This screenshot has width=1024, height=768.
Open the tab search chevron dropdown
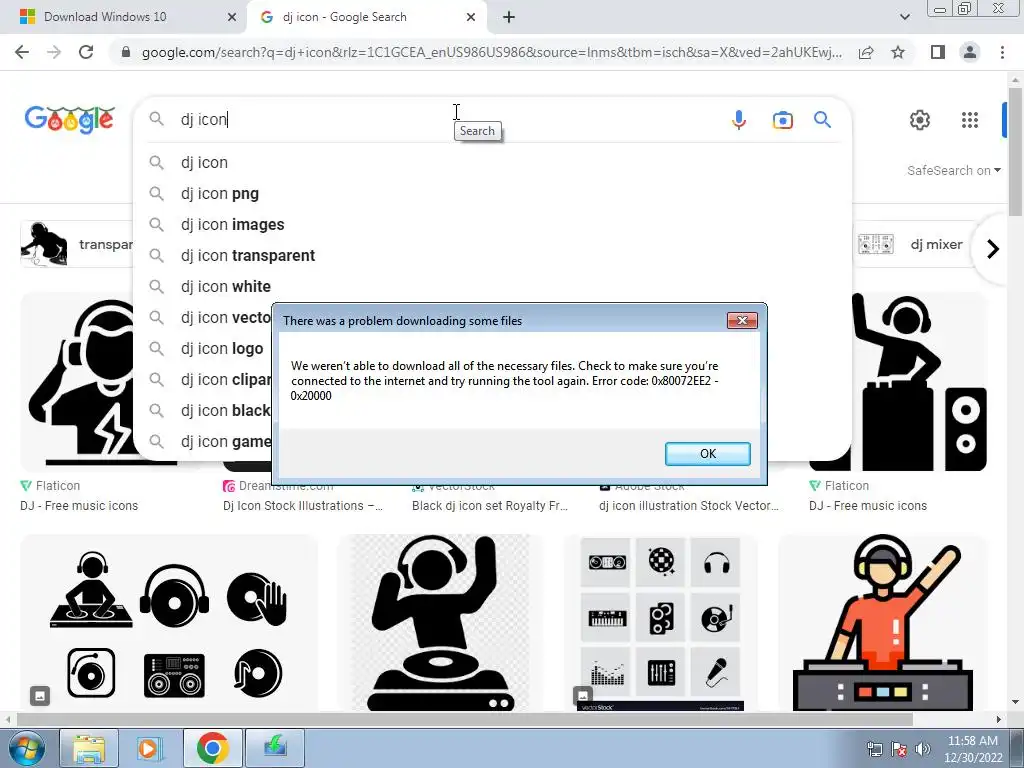coord(904,17)
